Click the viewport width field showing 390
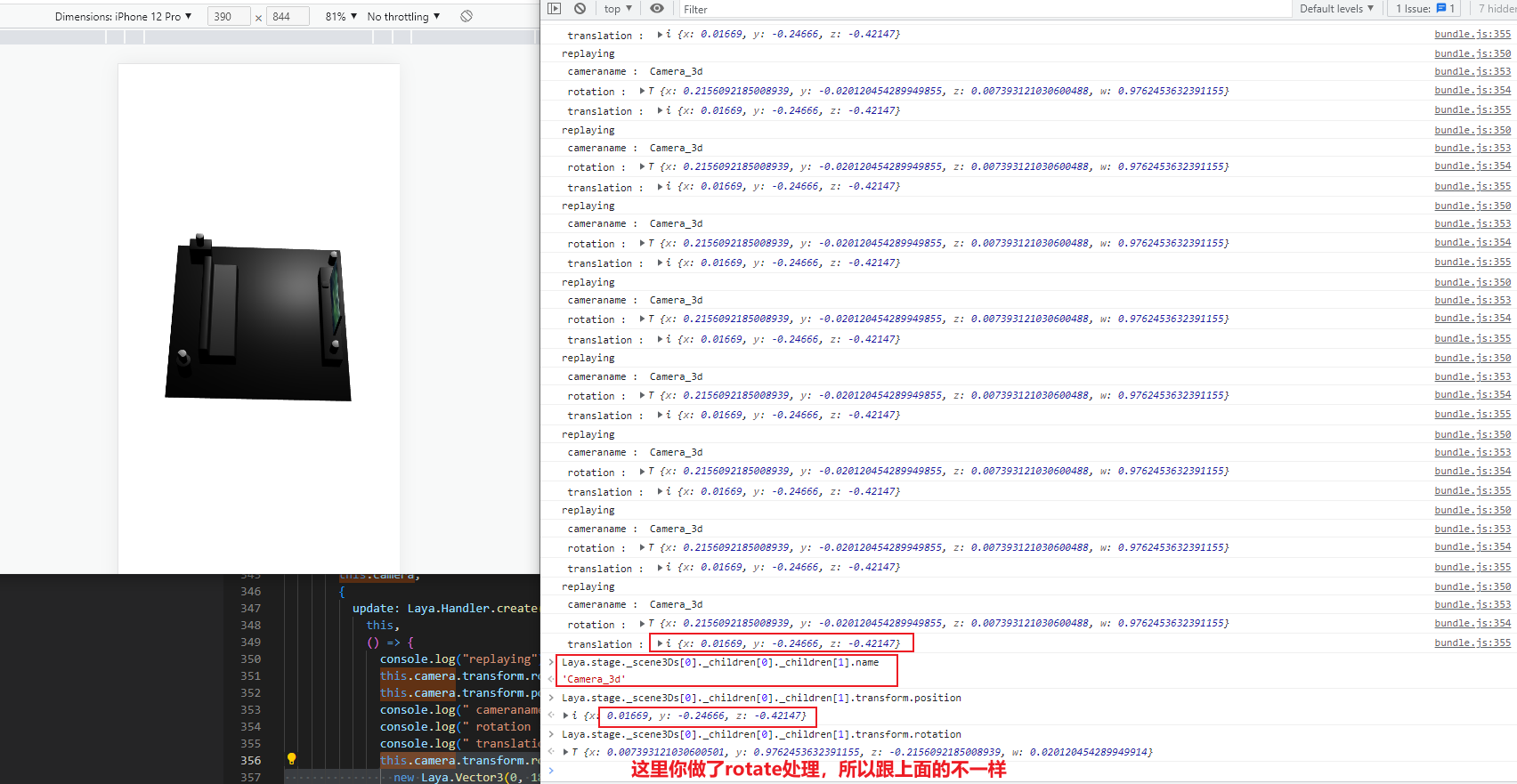1517x784 pixels. tap(228, 16)
